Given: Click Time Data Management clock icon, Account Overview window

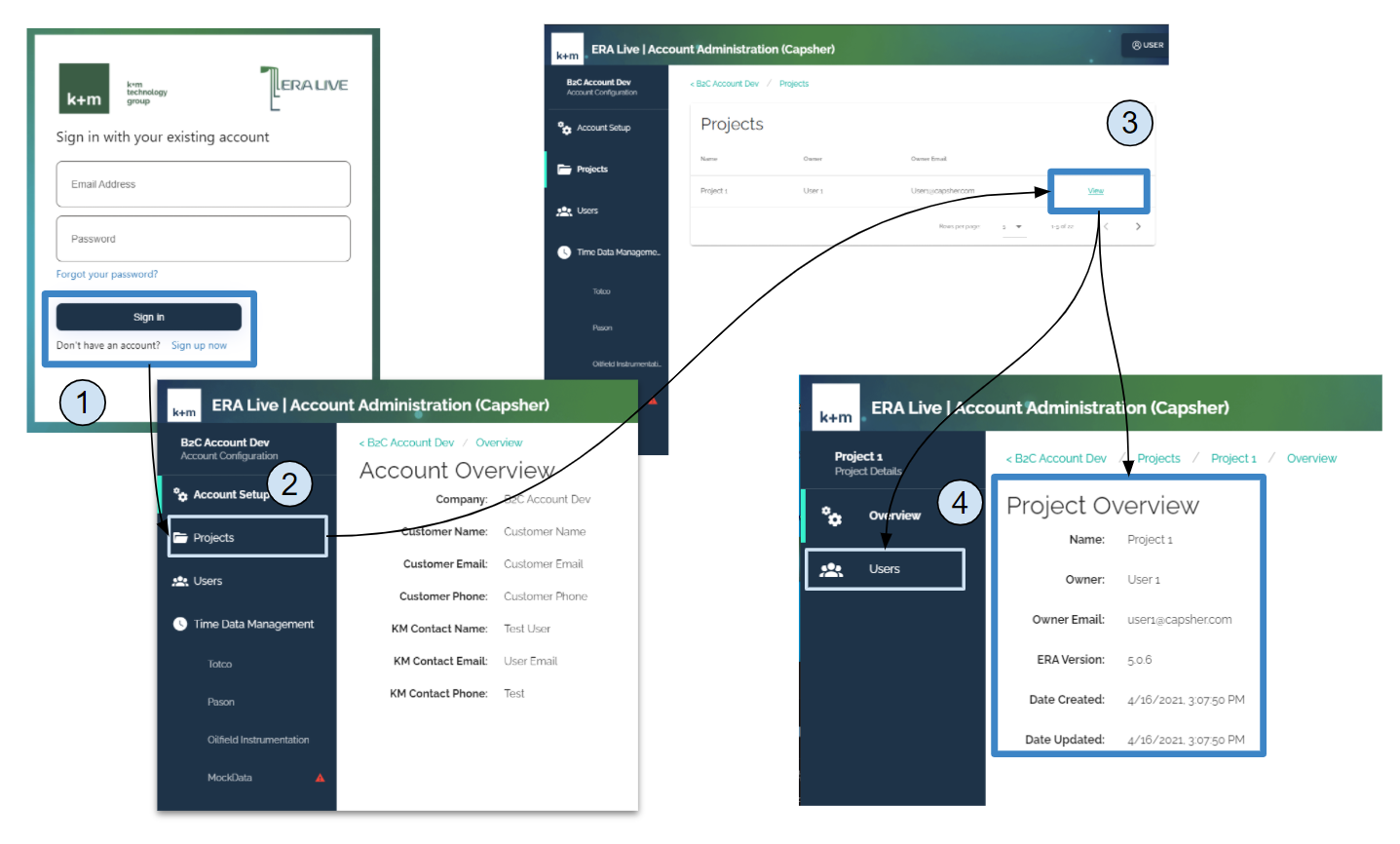Looking at the screenshot, I should click(180, 625).
